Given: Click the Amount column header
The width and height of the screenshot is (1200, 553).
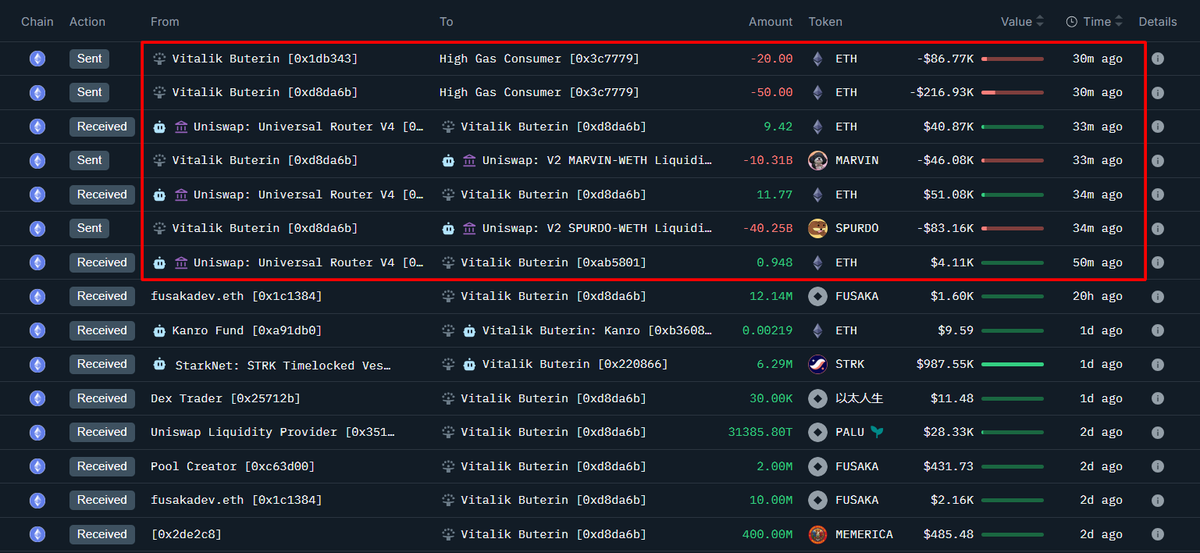Looking at the screenshot, I should (x=770, y=21).
